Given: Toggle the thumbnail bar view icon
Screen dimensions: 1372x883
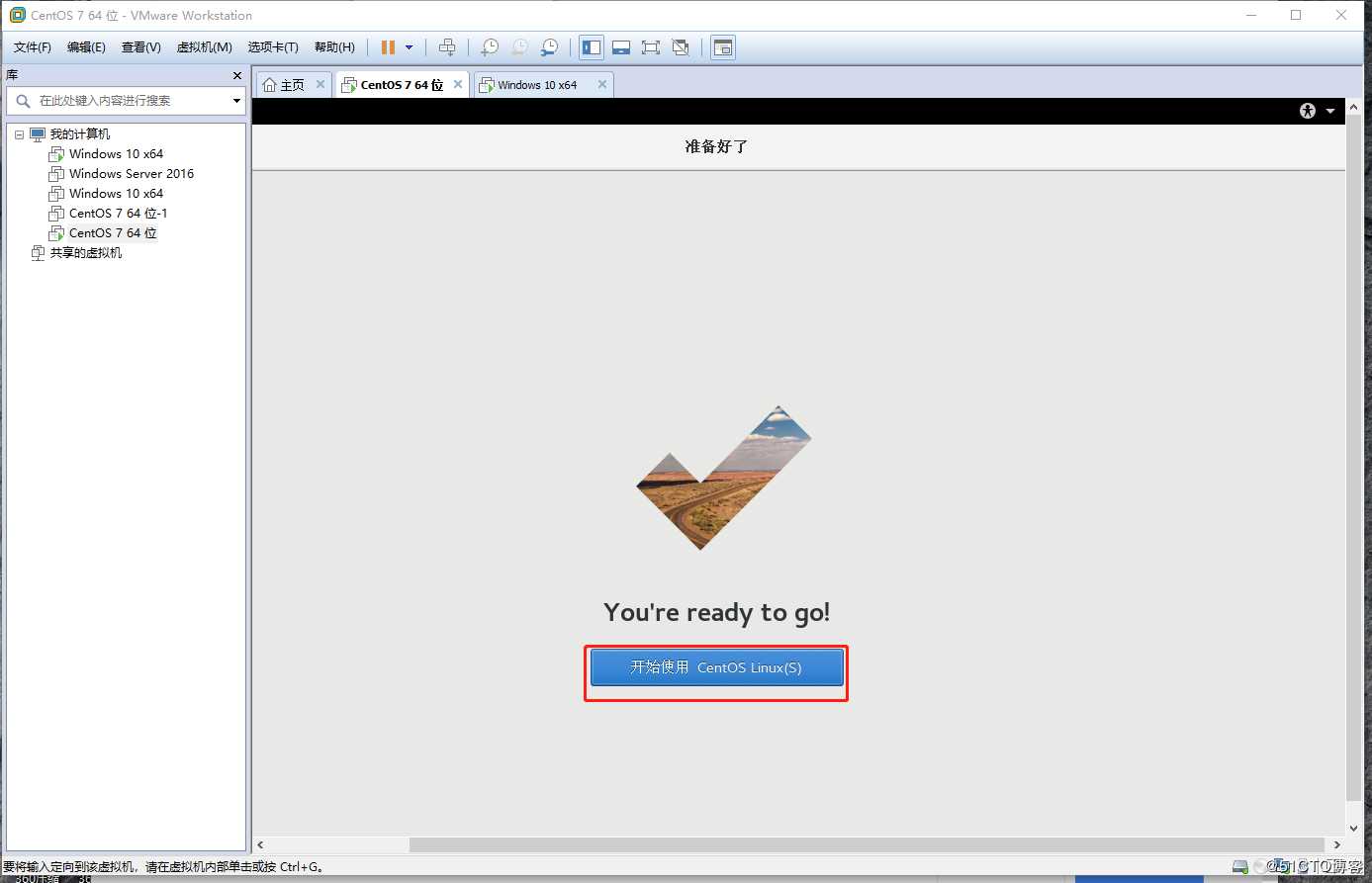Looking at the screenshot, I should (x=621, y=47).
